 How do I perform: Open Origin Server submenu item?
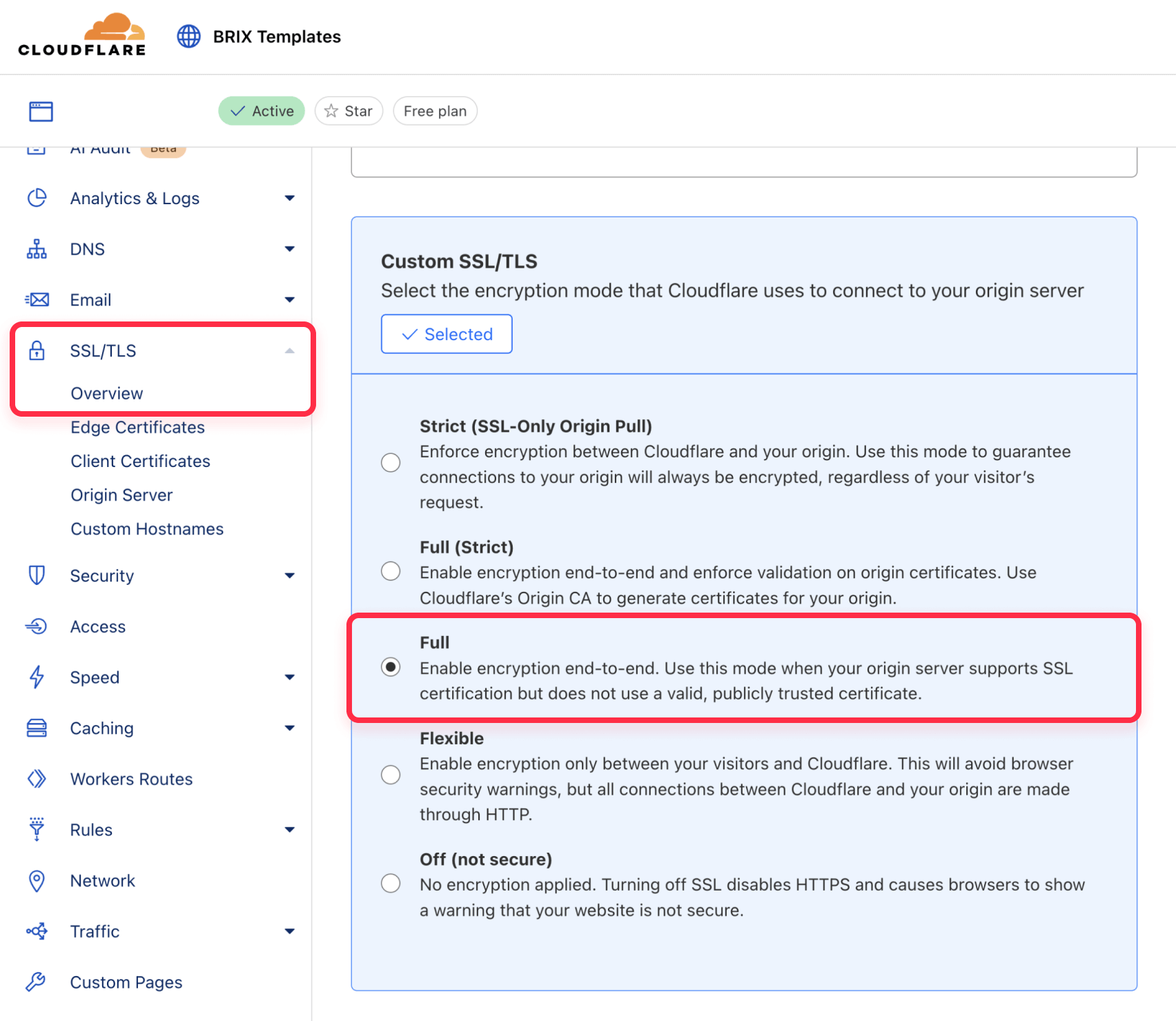121,495
